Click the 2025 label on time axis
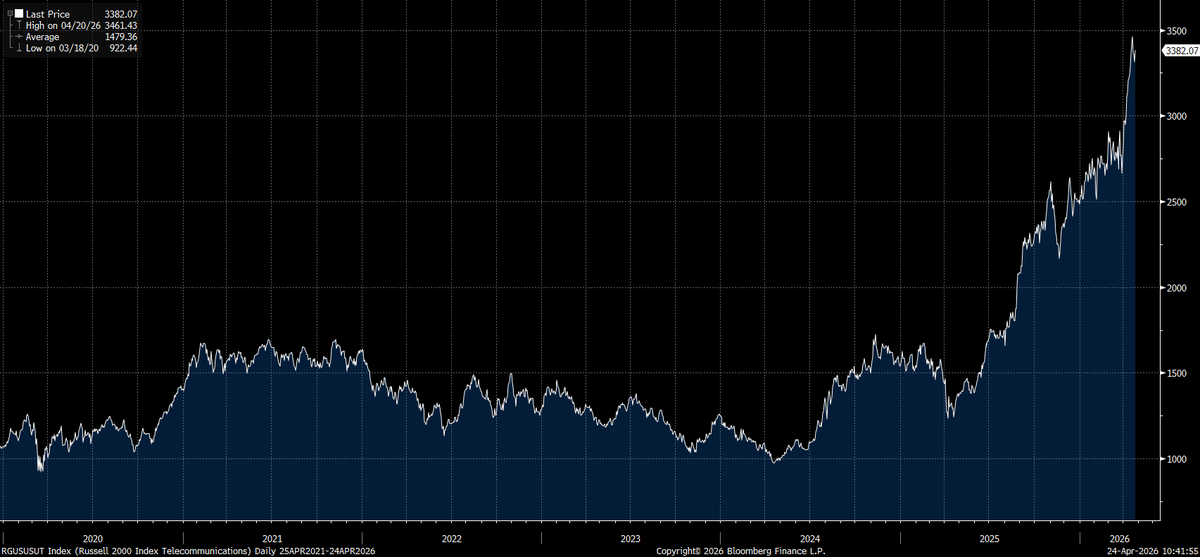Screen dimensions: 1200x557 (990, 537)
